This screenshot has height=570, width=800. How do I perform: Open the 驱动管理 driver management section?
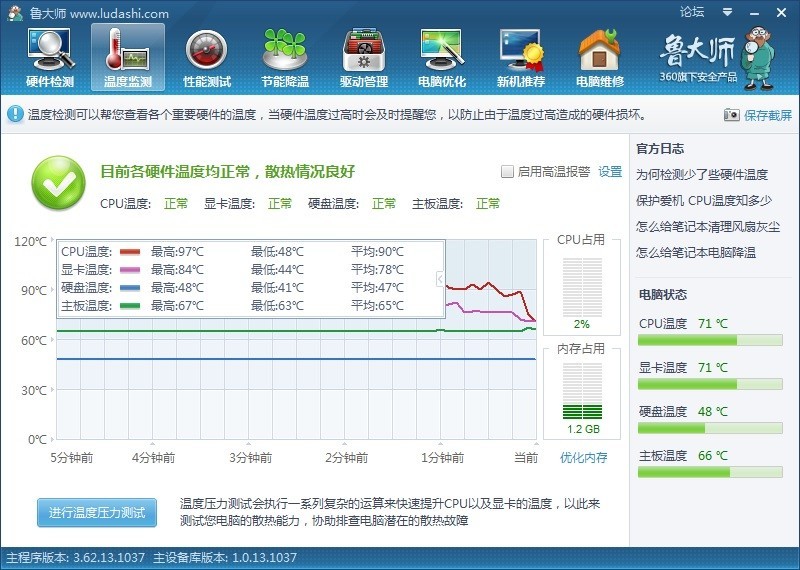coord(364,58)
